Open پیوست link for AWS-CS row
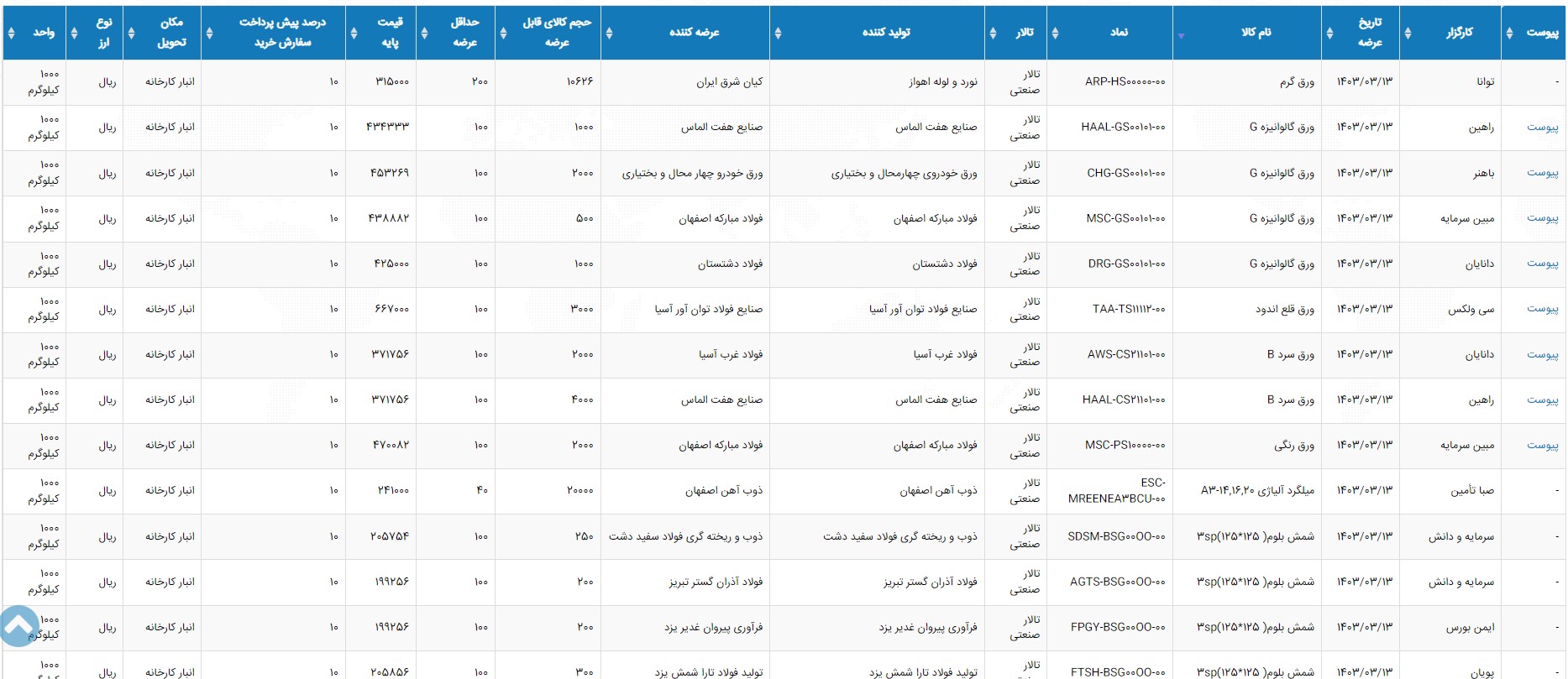The height and width of the screenshot is (679, 1568). [1542, 354]
